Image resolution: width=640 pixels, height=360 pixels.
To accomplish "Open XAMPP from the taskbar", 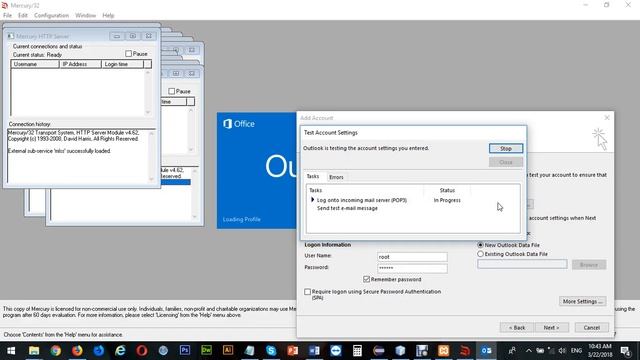I will (x=443, y=351).
